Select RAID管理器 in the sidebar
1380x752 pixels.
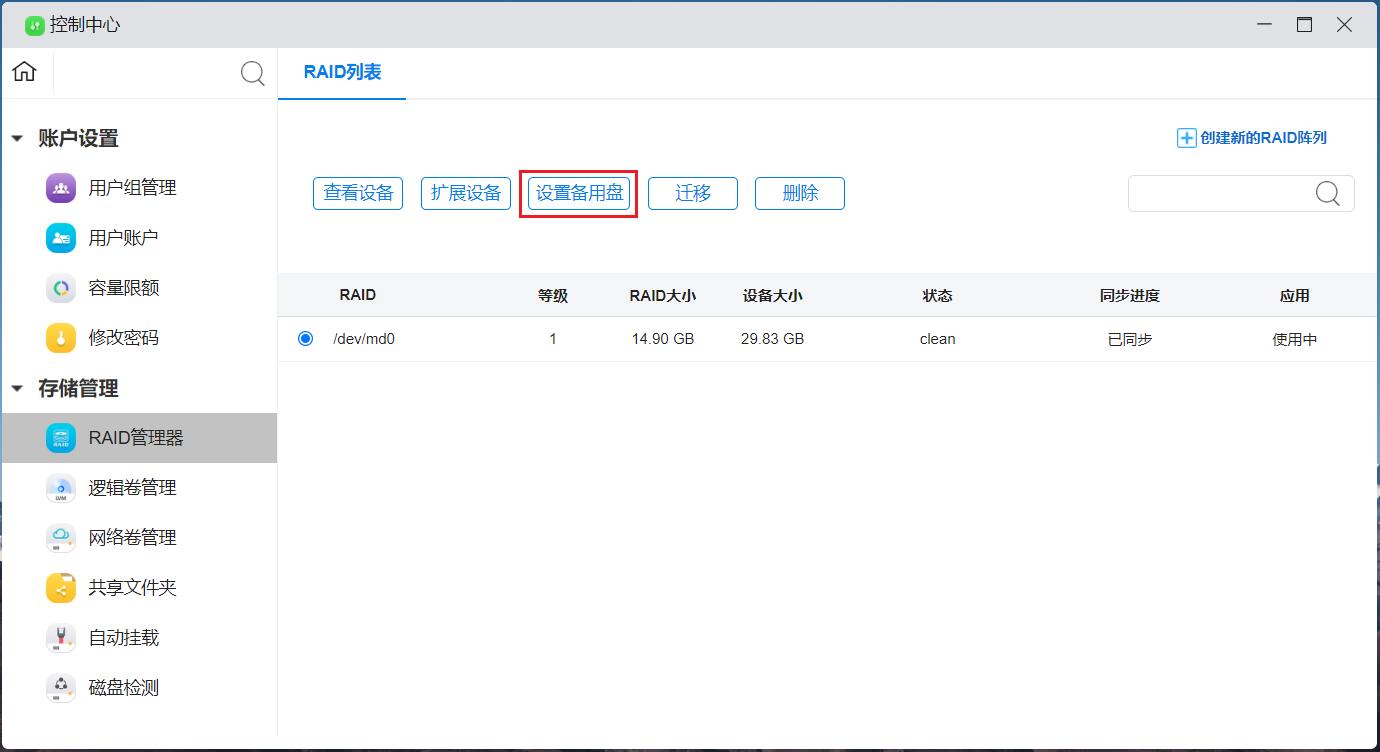(136, 438)
